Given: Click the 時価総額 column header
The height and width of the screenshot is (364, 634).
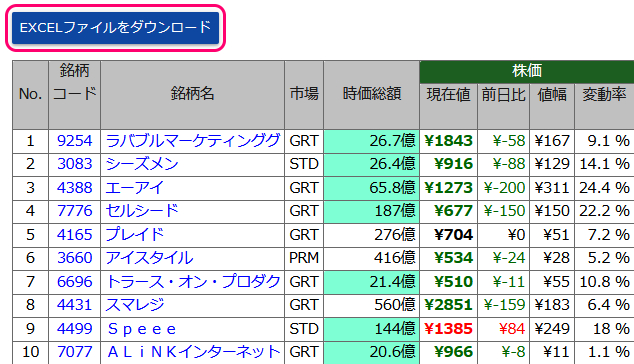Looking at the screenshot, I should click(372, 94).
